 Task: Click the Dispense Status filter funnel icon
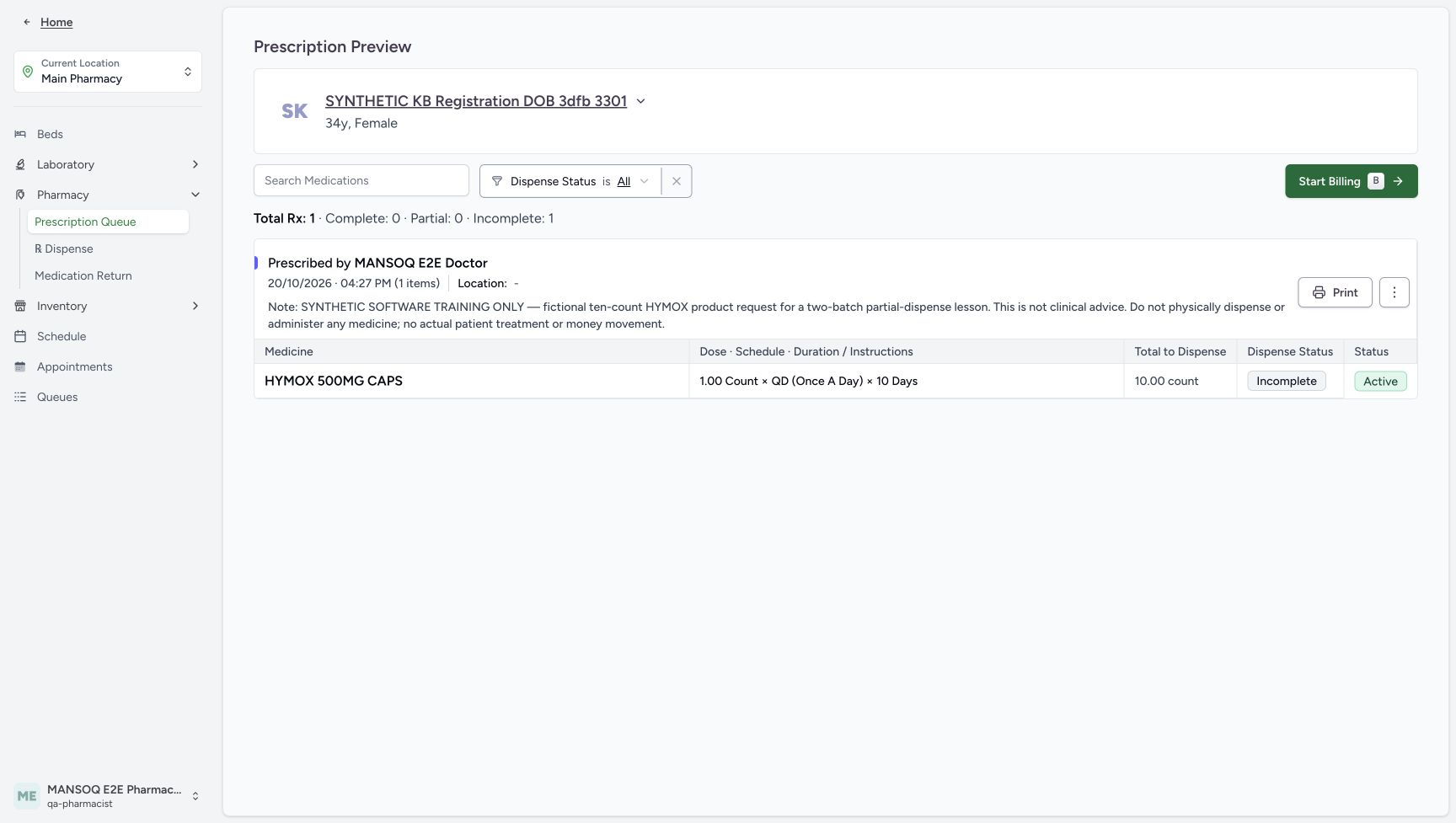tap(497, 181)
